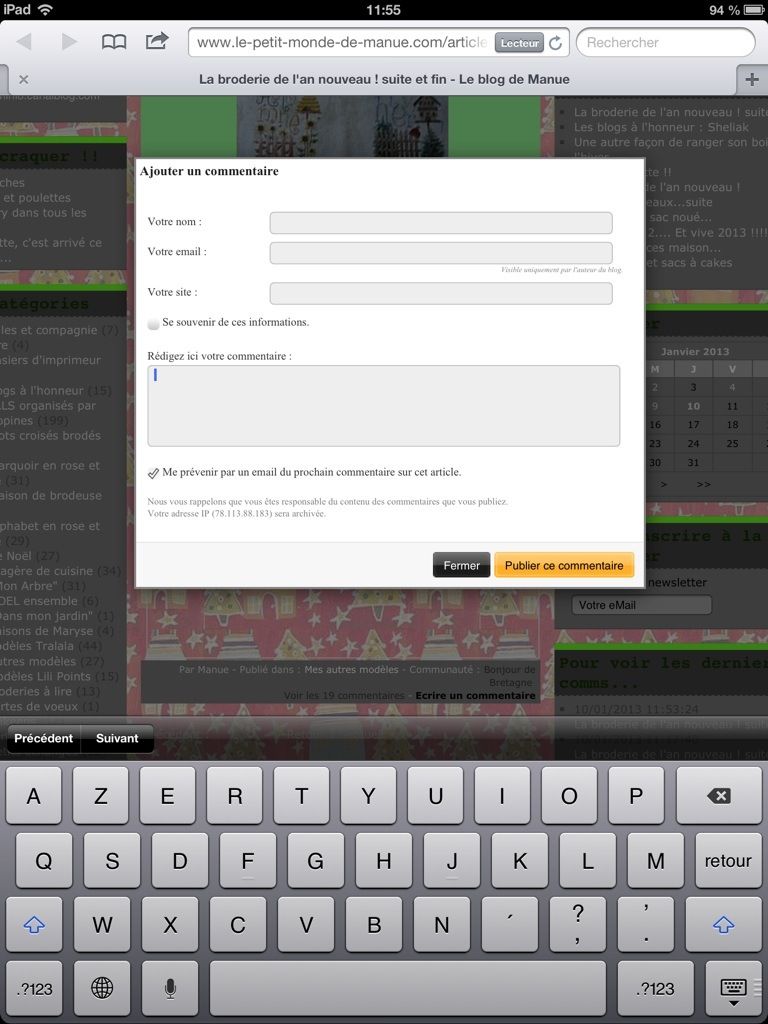
Task: Tap the Safari back arrow
Action: 24,42
